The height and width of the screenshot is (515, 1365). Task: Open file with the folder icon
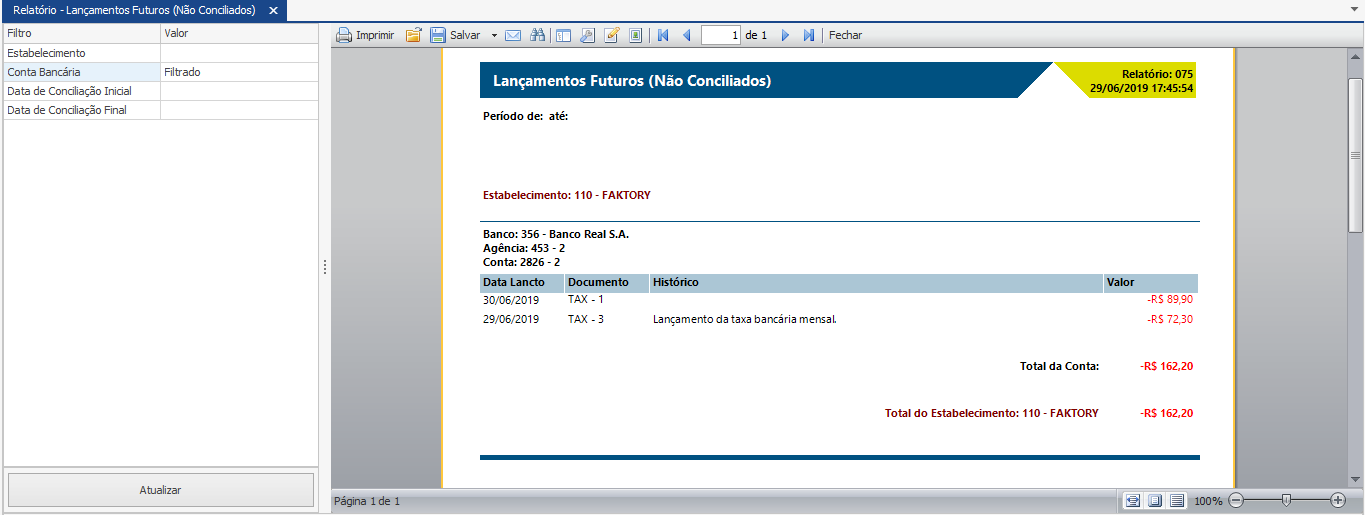[x=413, y=35]
